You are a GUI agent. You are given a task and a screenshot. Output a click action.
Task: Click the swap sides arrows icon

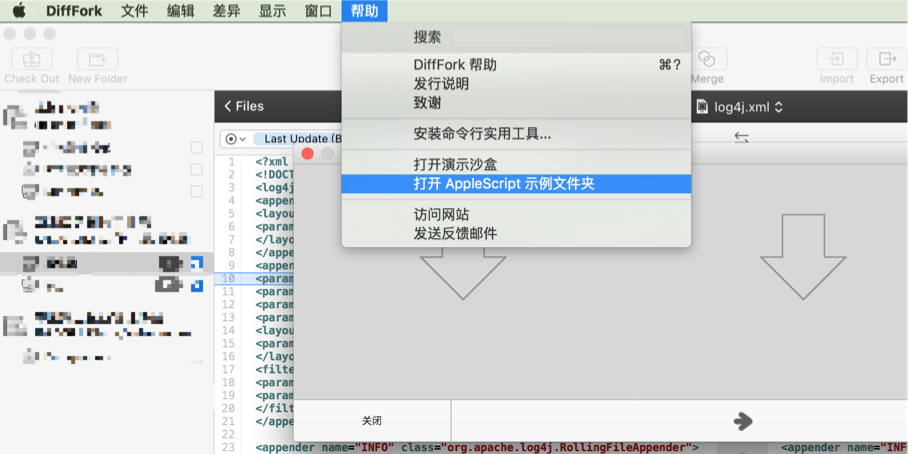coord(741,137)
